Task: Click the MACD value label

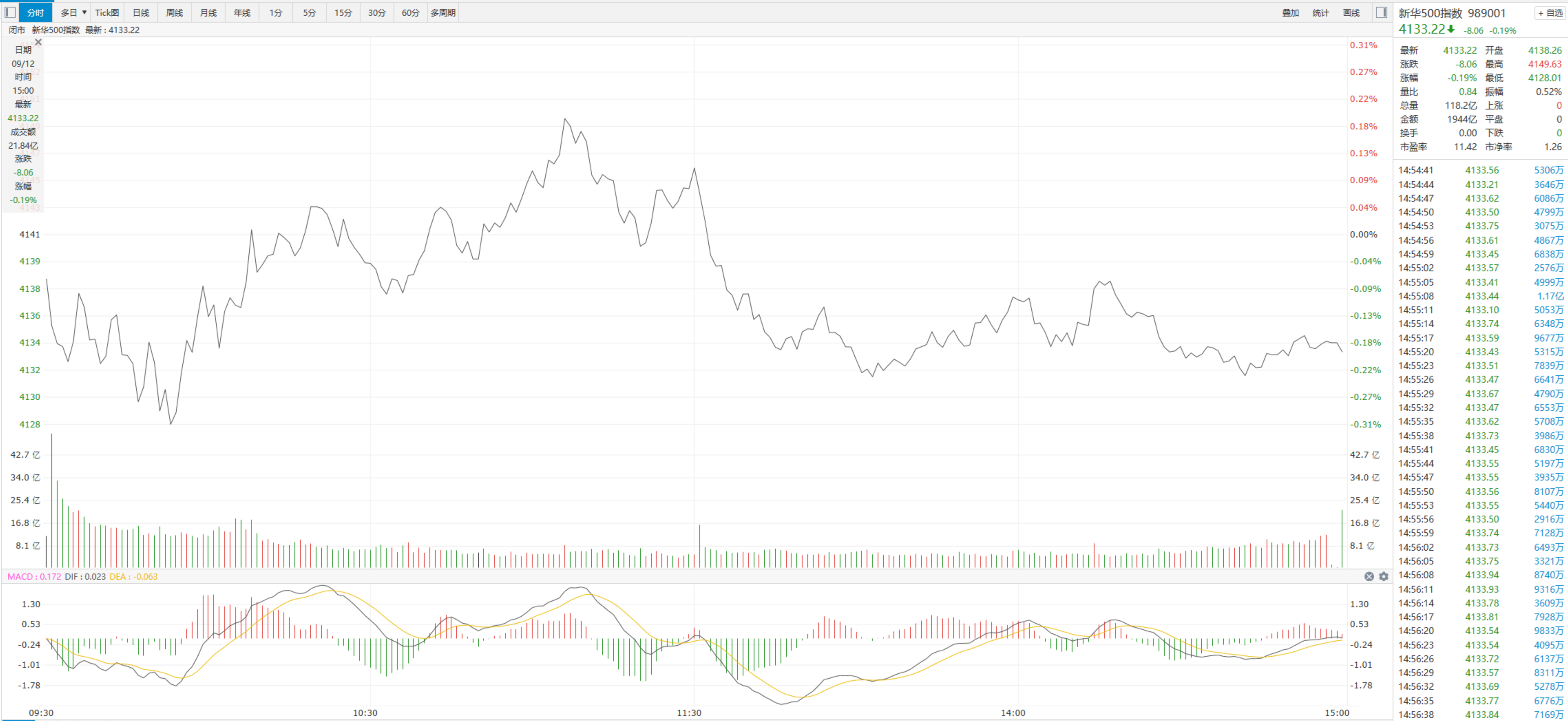Action: (34, 576)
